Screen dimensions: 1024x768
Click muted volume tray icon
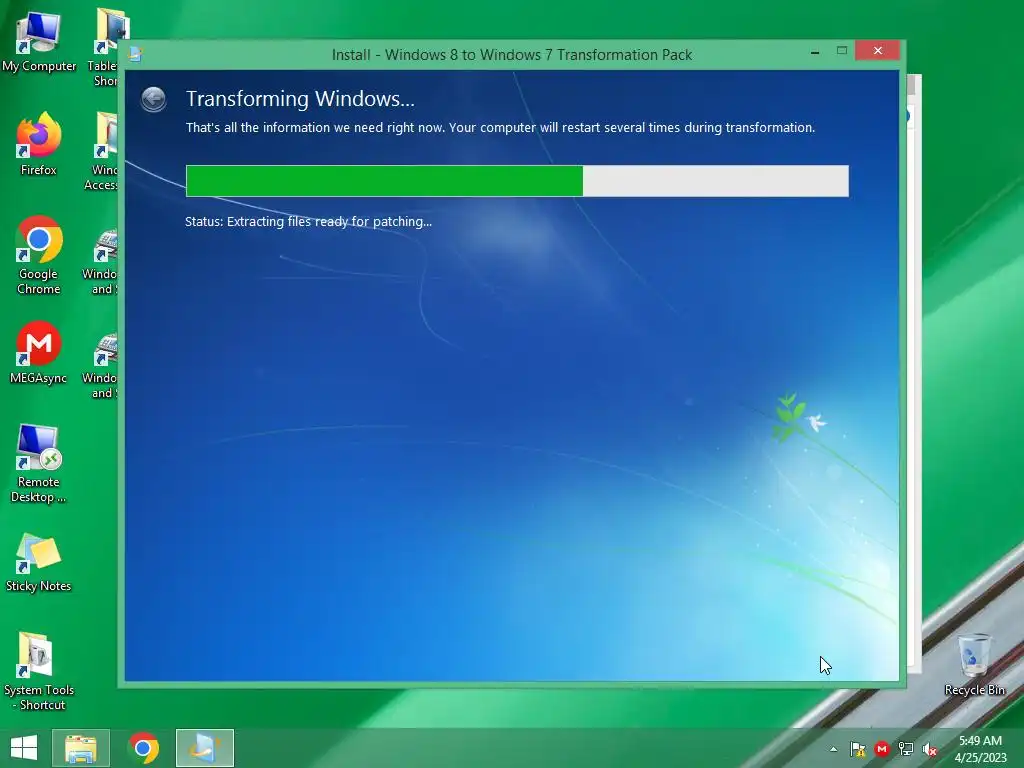click(930, 749)
